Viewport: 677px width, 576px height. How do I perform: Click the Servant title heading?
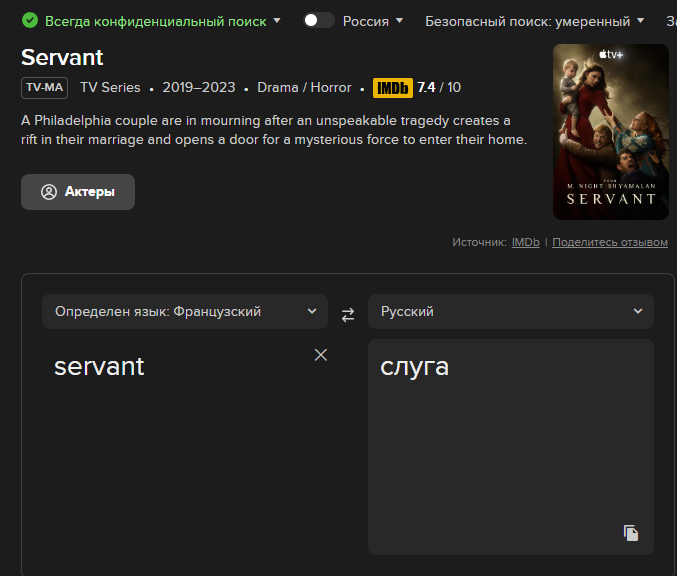62,57
